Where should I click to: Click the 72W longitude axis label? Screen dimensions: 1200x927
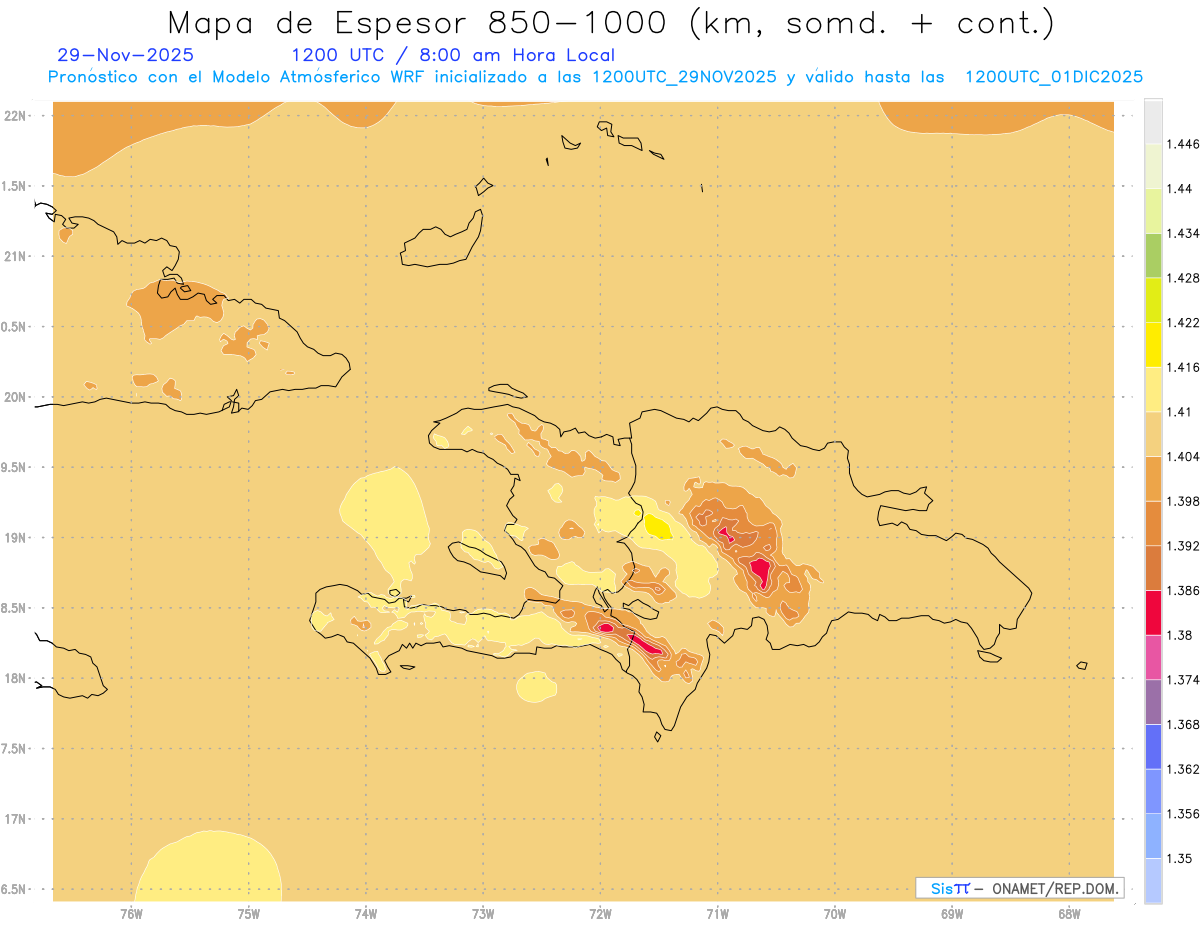point(601,914)
